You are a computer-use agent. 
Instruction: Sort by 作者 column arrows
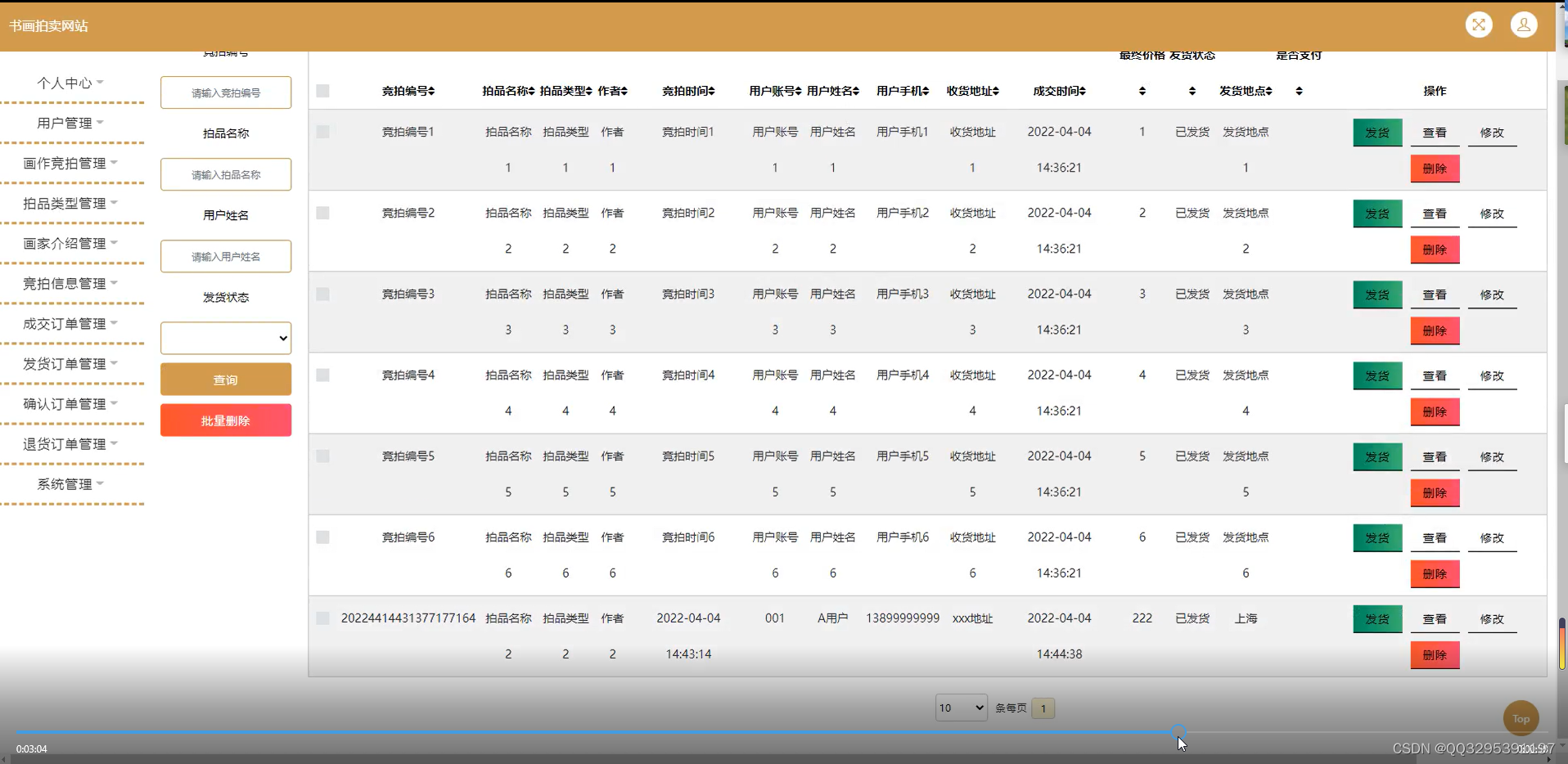click(x=624, y=91)
